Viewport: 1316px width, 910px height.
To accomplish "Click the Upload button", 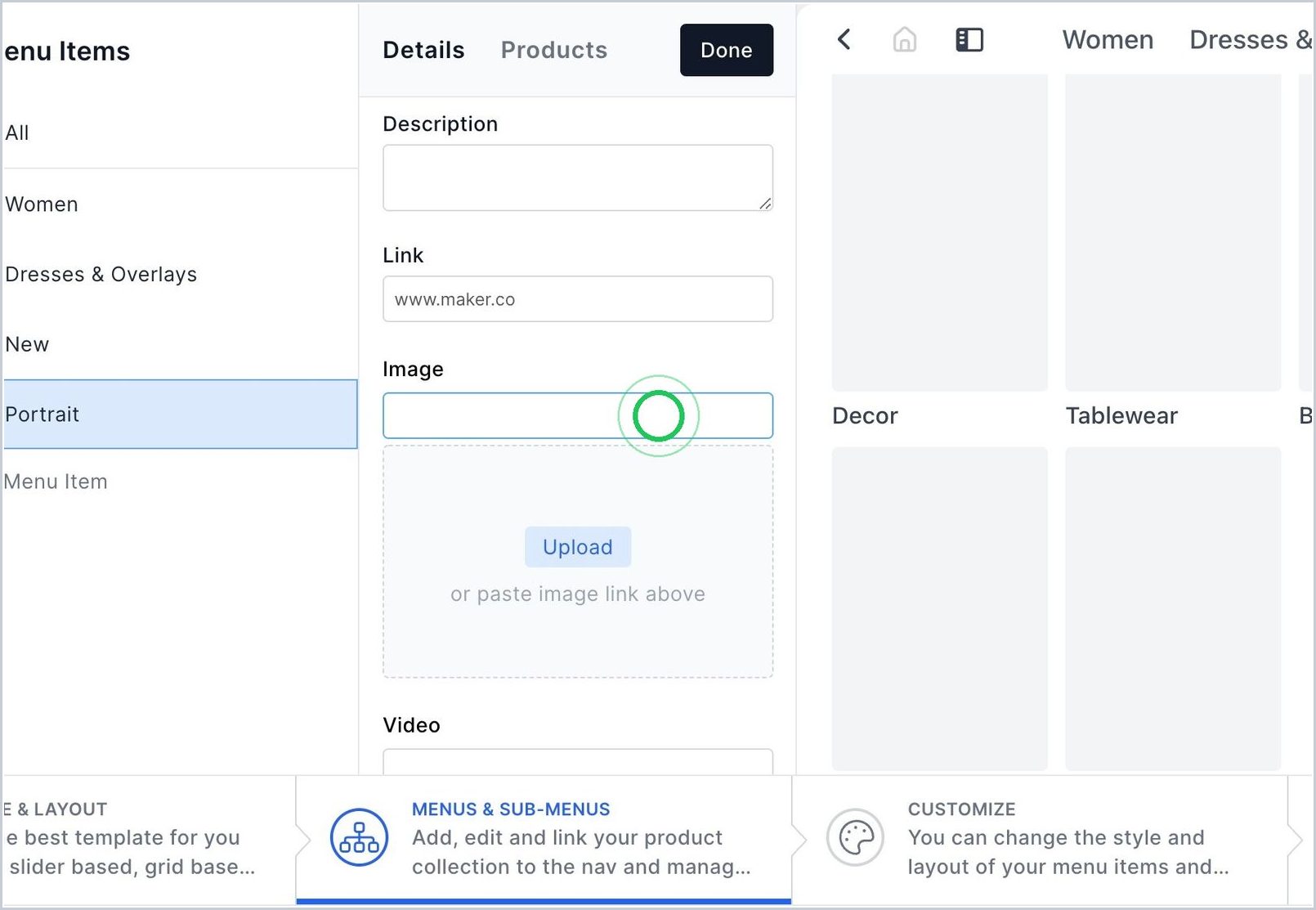I will click(x=578, y=547).
